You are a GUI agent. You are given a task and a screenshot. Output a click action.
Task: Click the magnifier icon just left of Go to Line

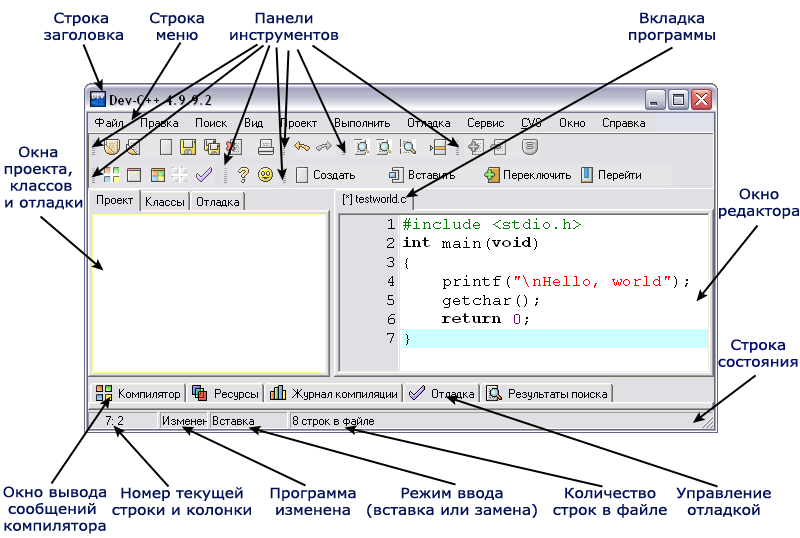click(408, 147)
